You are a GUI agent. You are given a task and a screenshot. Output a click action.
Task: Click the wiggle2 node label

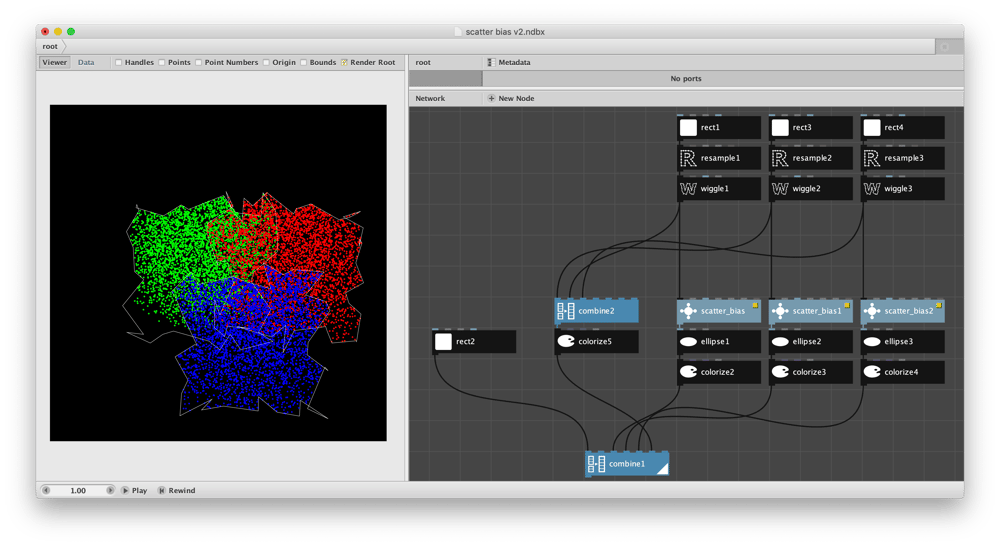point(807,189)
